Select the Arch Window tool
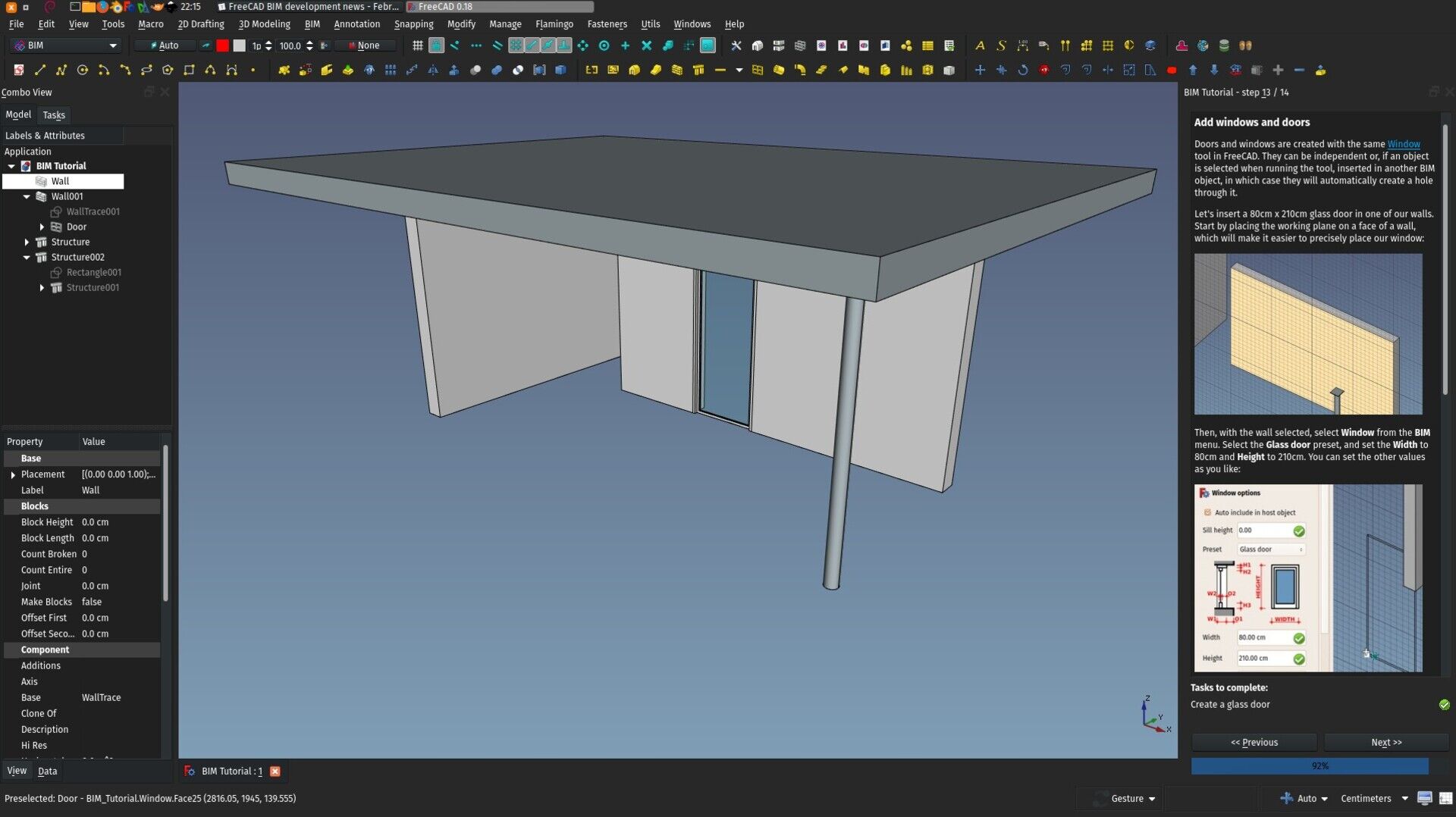 pyautogui.click(x=758, y=70)
